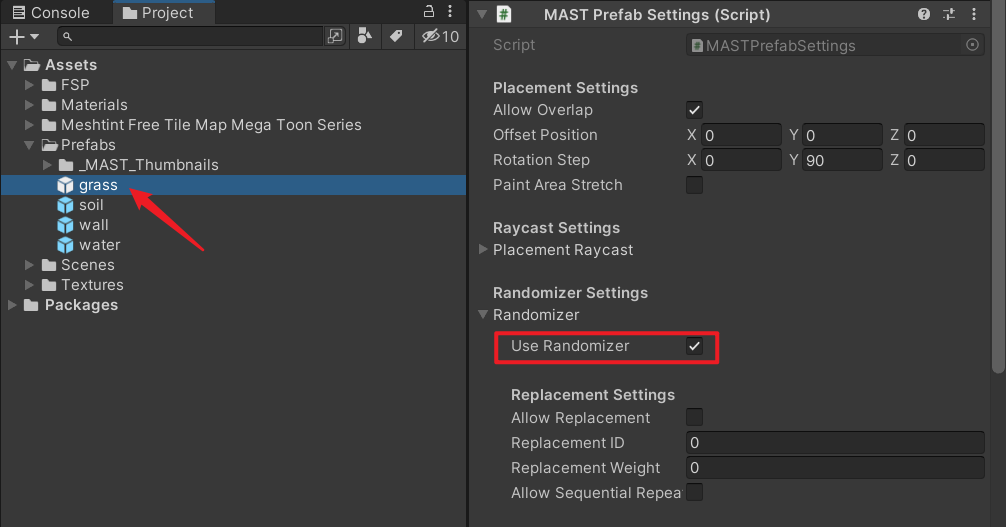Open the create asset plus dropdown

coord(23,36)
